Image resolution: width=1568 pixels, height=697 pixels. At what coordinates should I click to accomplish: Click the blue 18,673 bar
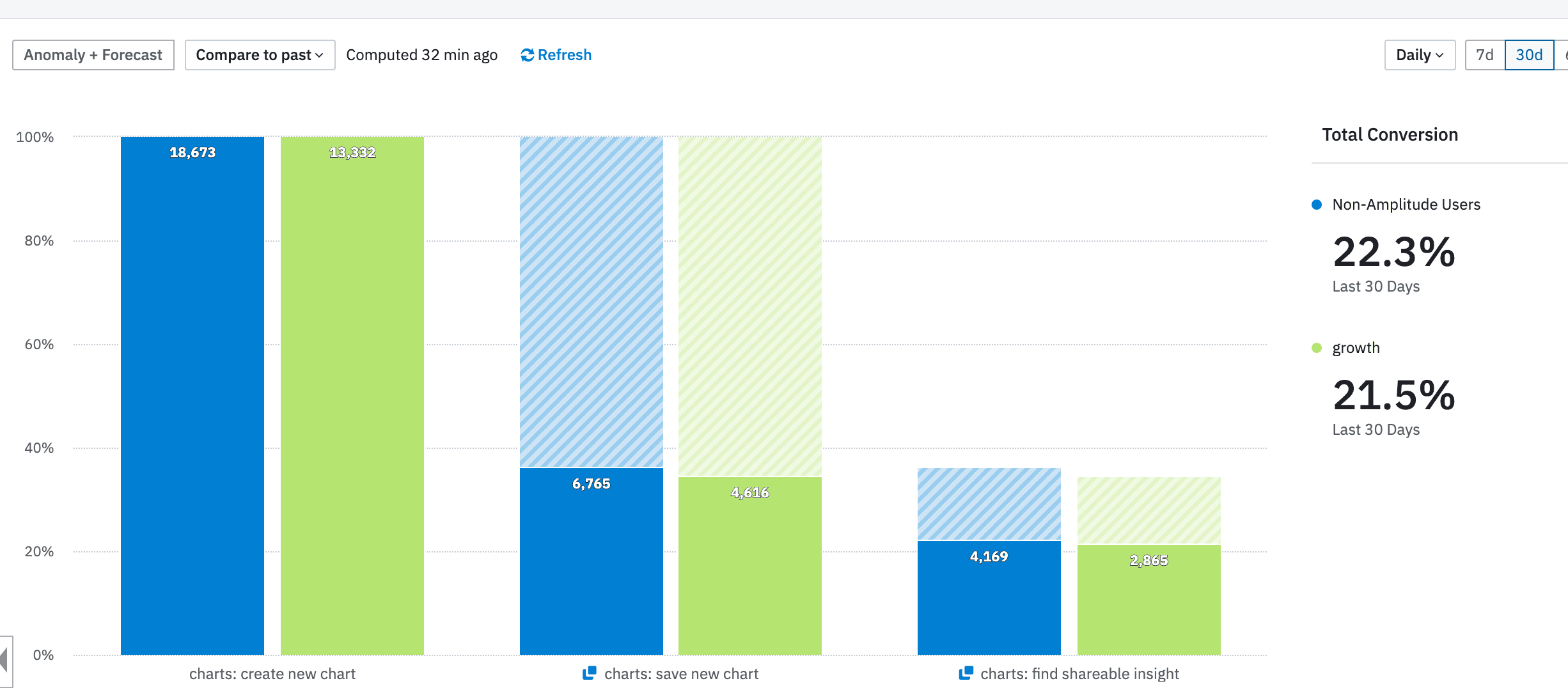(192, 396)
